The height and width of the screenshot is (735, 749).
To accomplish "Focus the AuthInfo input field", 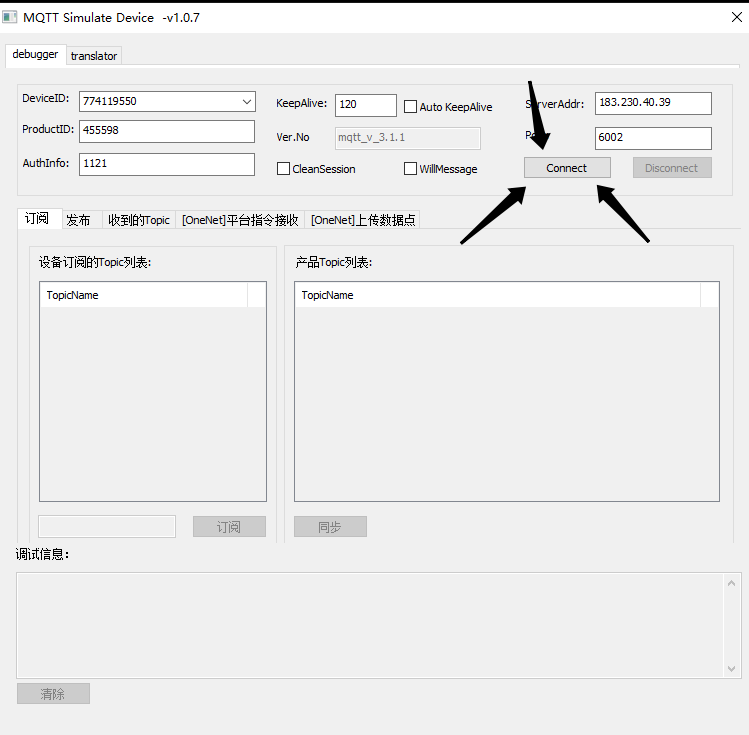I will tap(167, 164).
